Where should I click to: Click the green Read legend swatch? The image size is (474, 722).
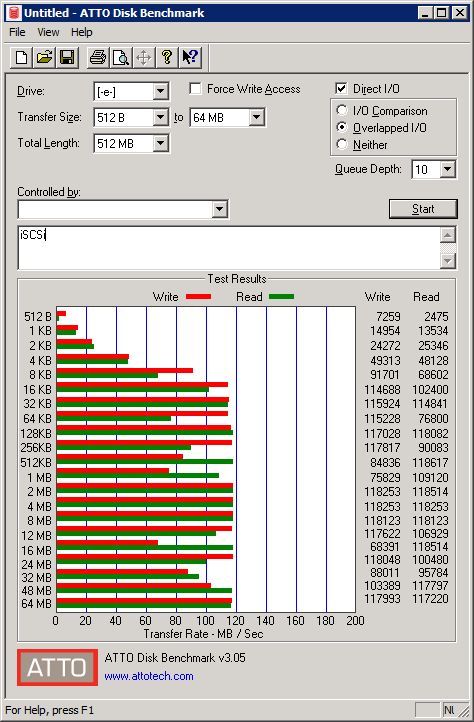tap(281, 297)
